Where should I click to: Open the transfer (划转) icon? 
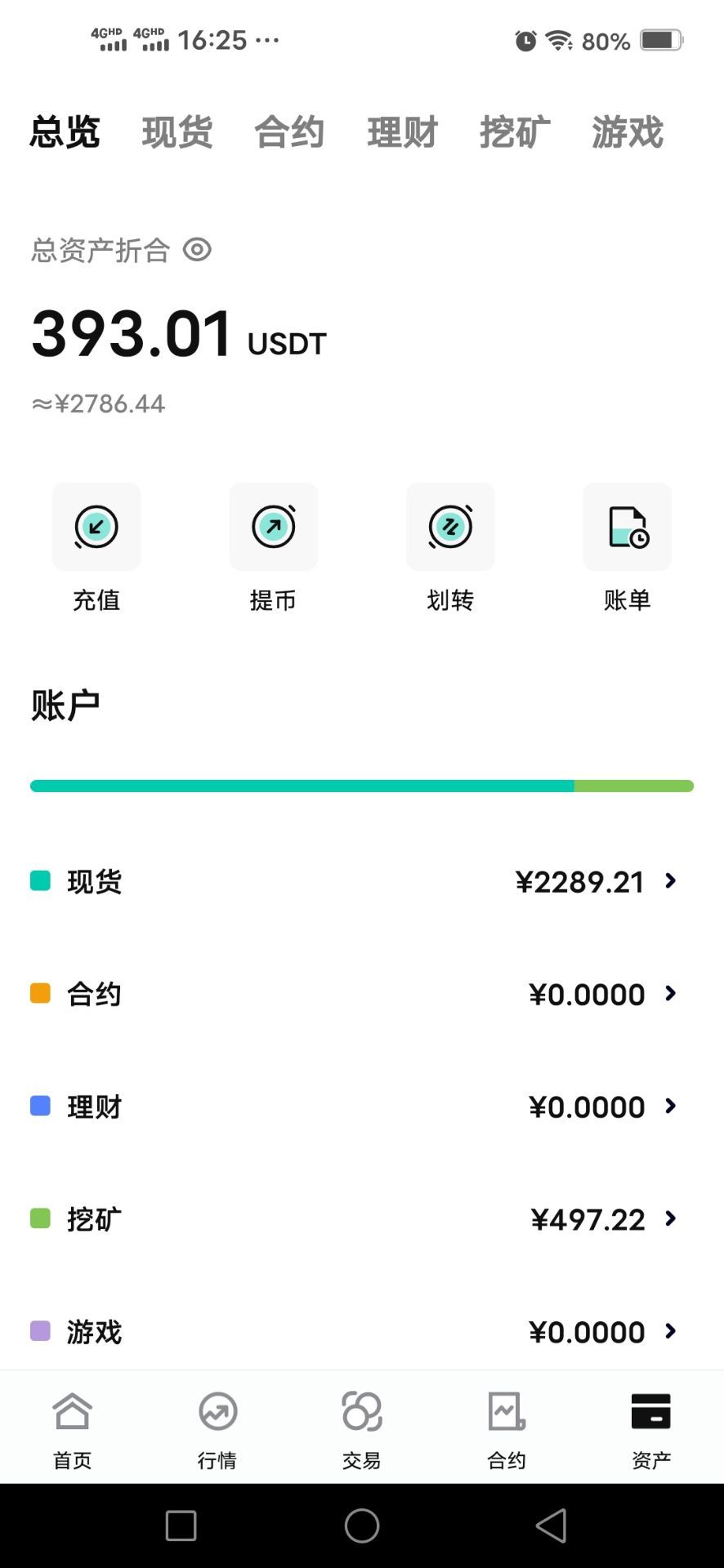coord(450,527)
